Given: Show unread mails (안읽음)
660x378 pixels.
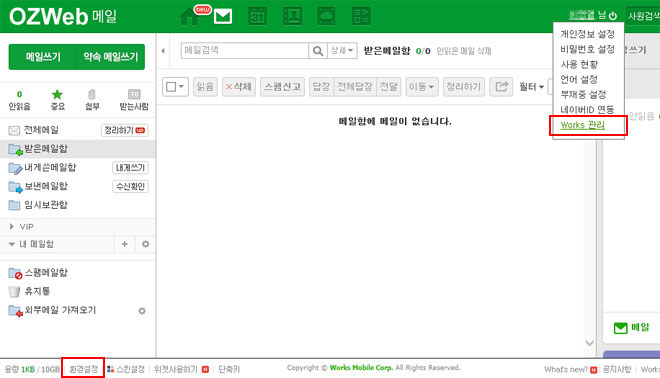Looking at the screenshot, I should (x=19, y=99).
